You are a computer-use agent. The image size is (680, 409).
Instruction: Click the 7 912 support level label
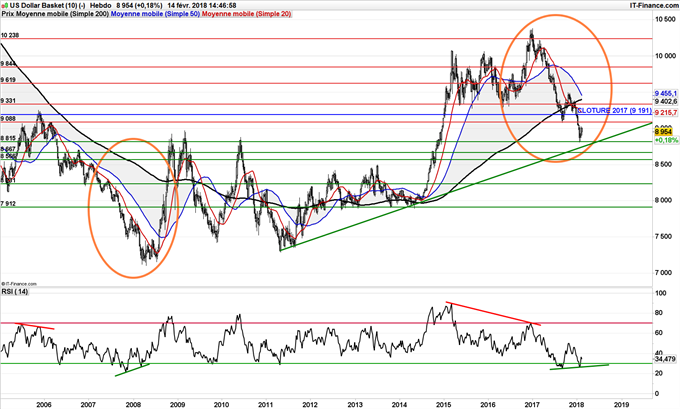(8, 203)
